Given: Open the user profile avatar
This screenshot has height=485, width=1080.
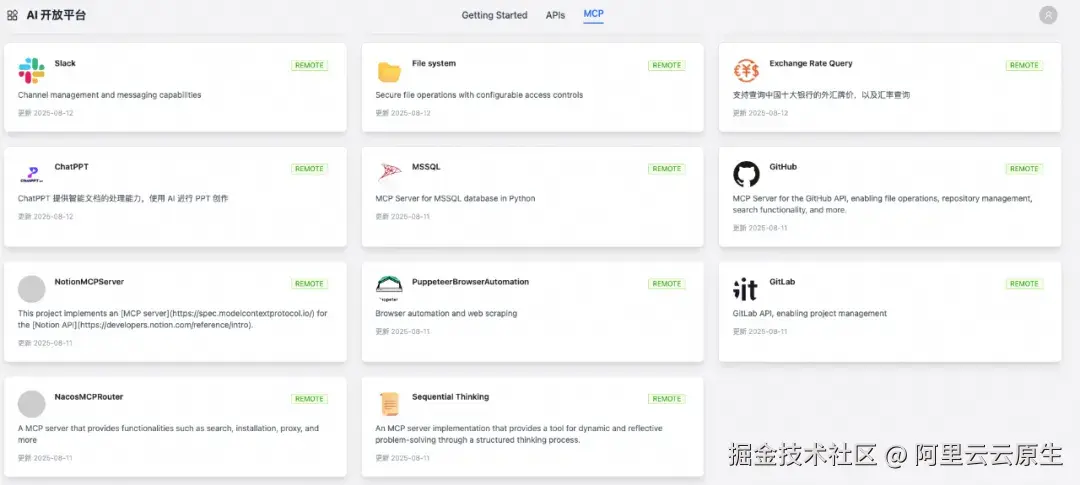Looking at the screenshot, I should [1048, 15].
